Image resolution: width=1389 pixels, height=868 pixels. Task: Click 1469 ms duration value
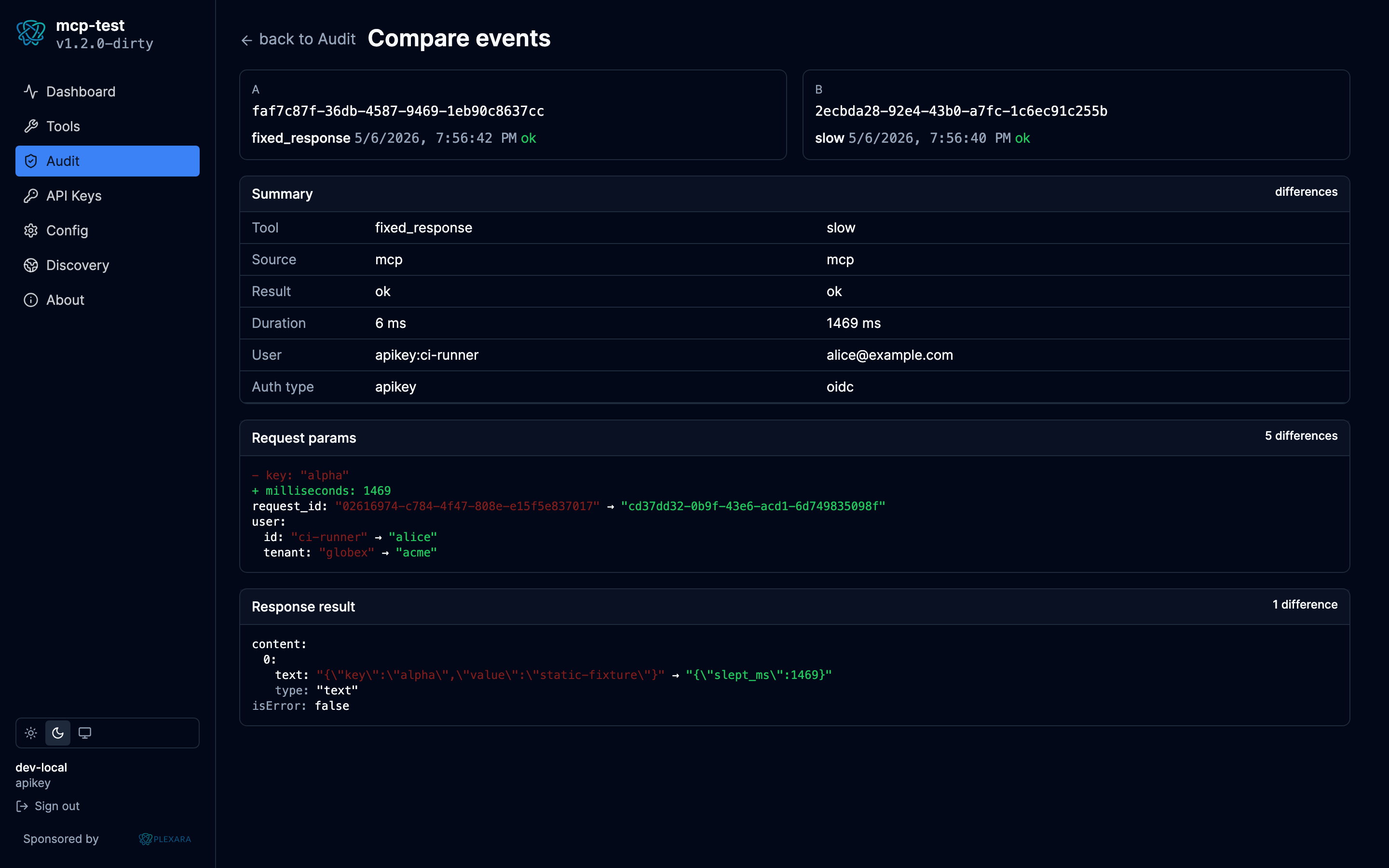[x=854, y=323]
